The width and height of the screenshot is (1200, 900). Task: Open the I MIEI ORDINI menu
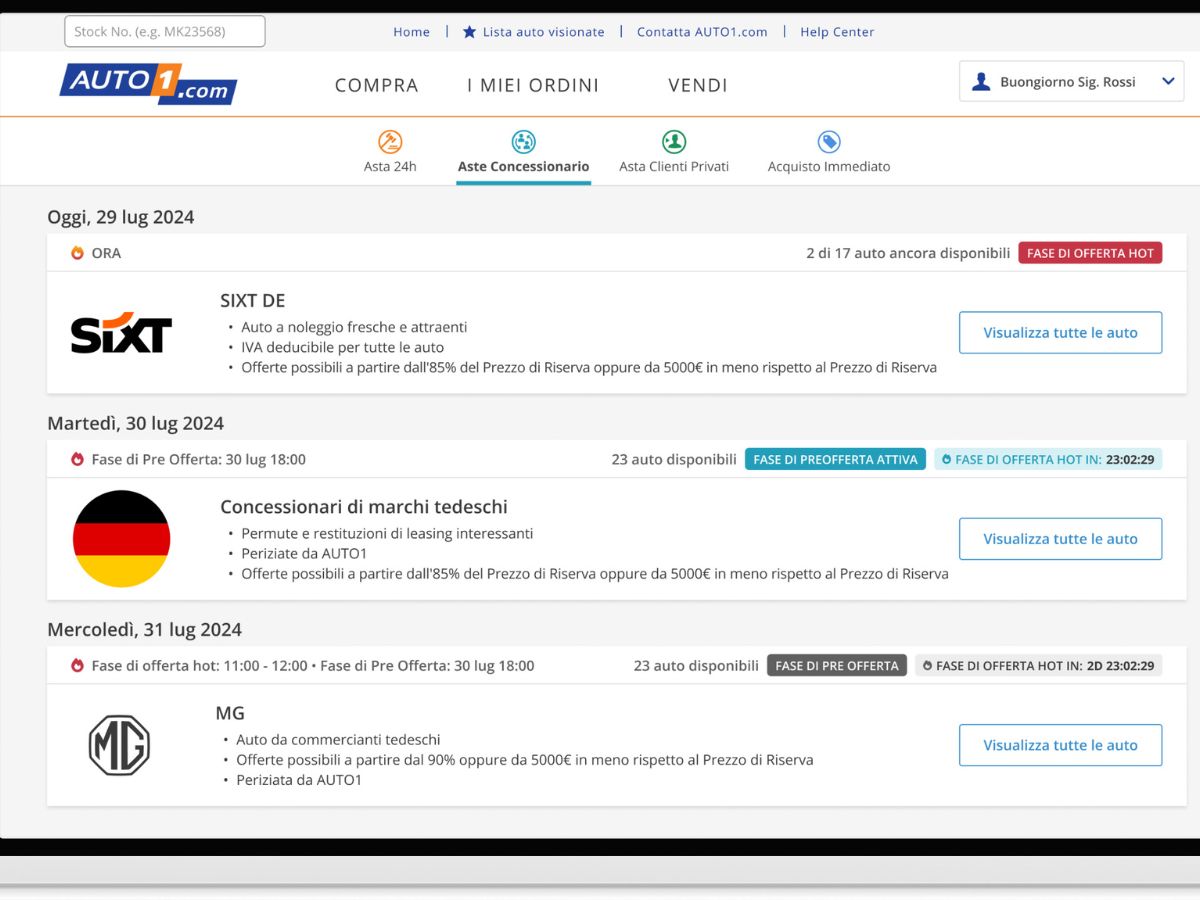(533, 86)
